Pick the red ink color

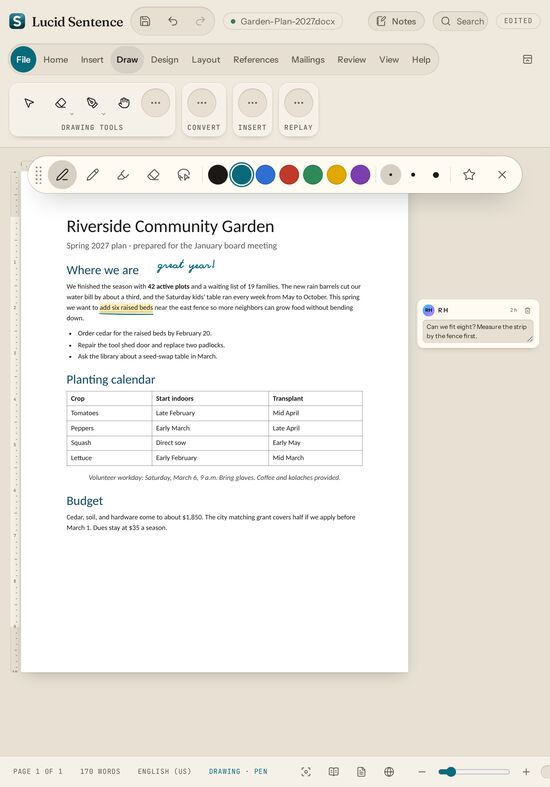pos(289,175)
